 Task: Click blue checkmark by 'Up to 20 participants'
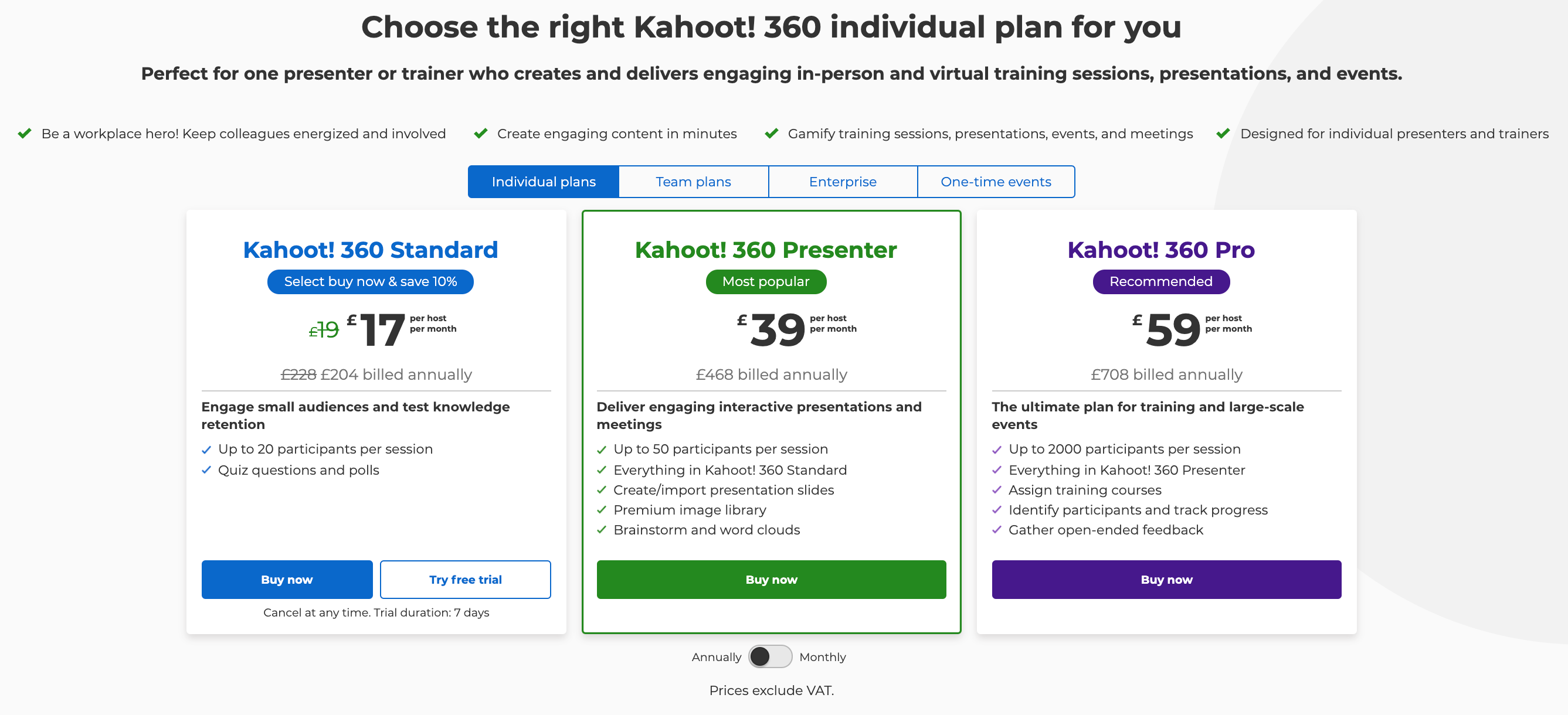207,450
